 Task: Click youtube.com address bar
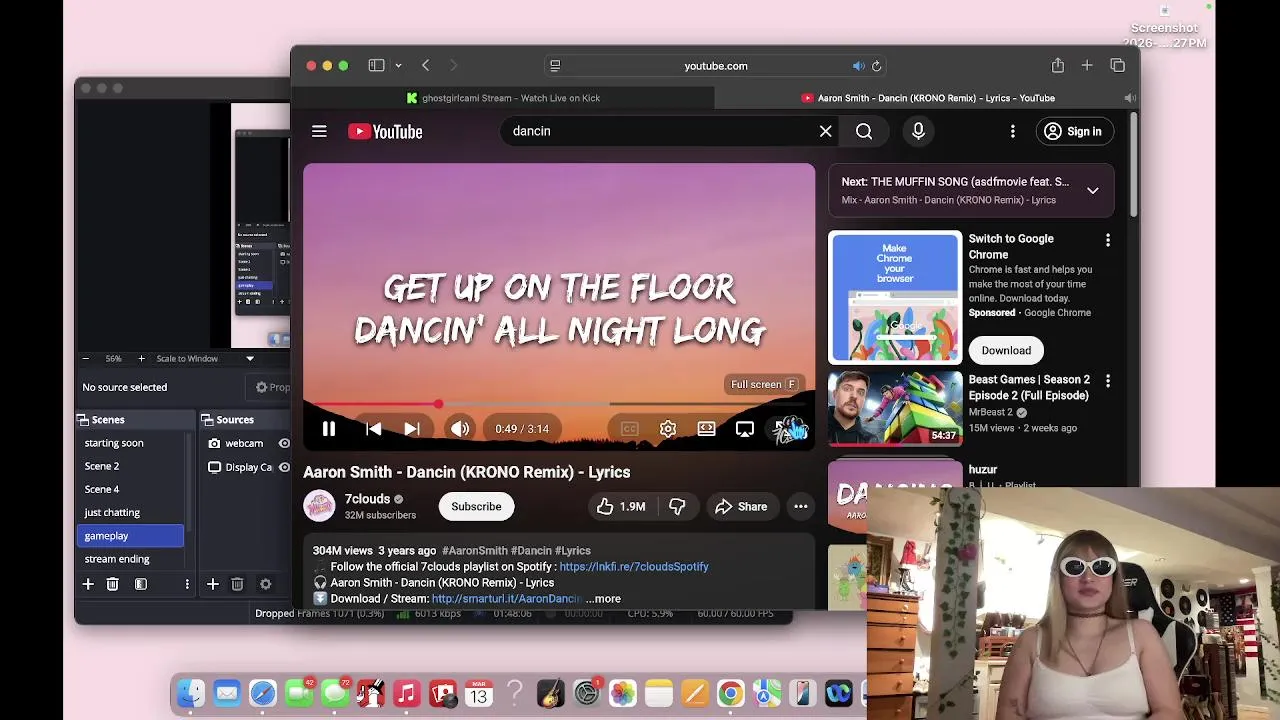[715, 66]
